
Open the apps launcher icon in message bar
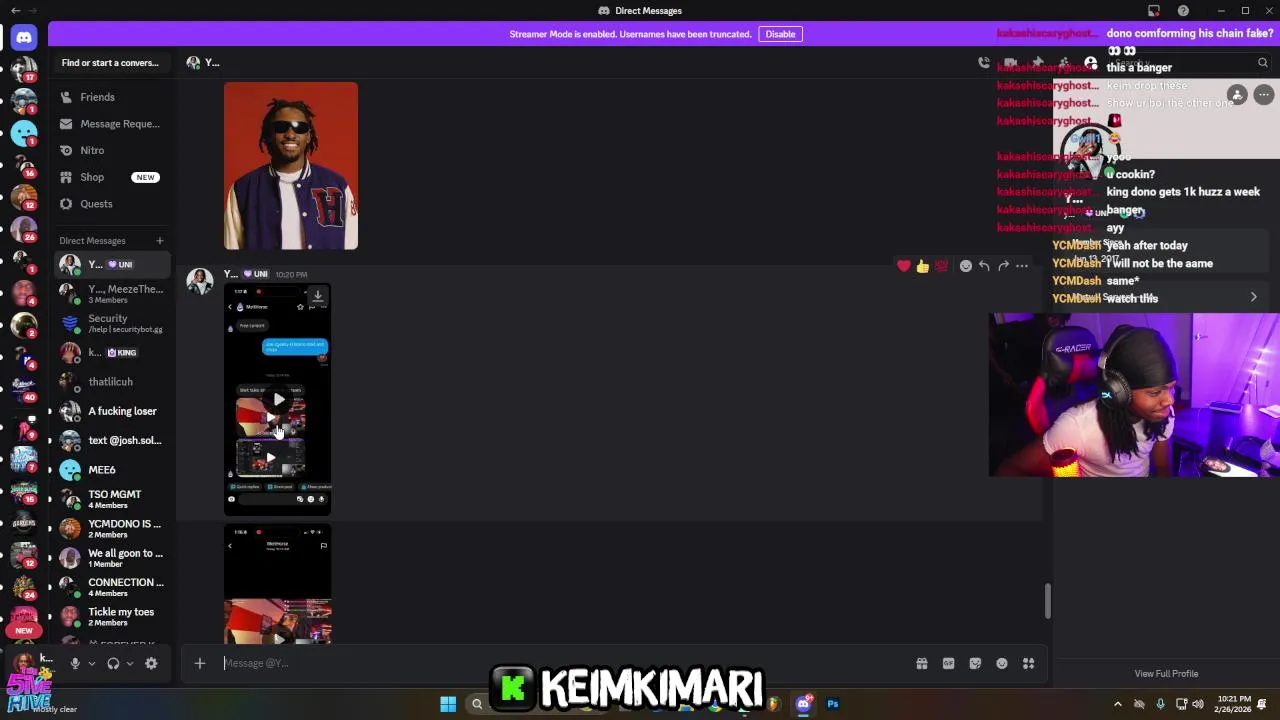click(x=1028, y=663)
